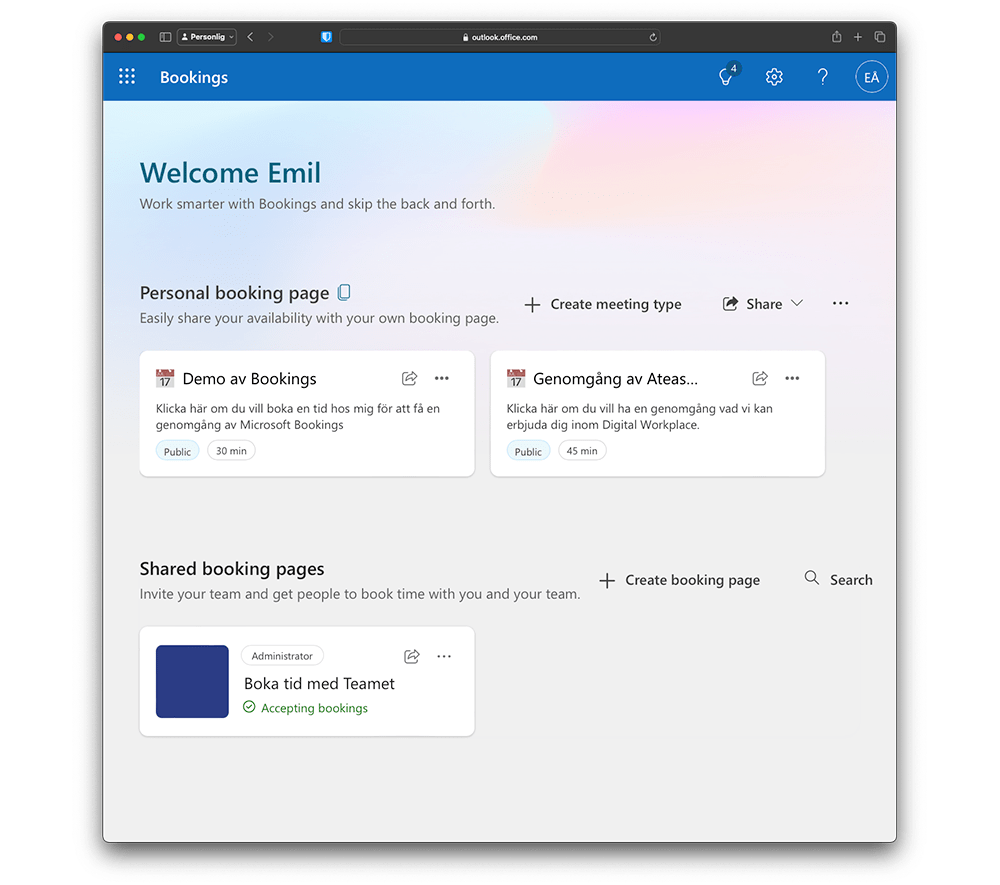Copy personal booking page link icon
The width and height of the screenshot is (1000, 885).
pos(344,292)
